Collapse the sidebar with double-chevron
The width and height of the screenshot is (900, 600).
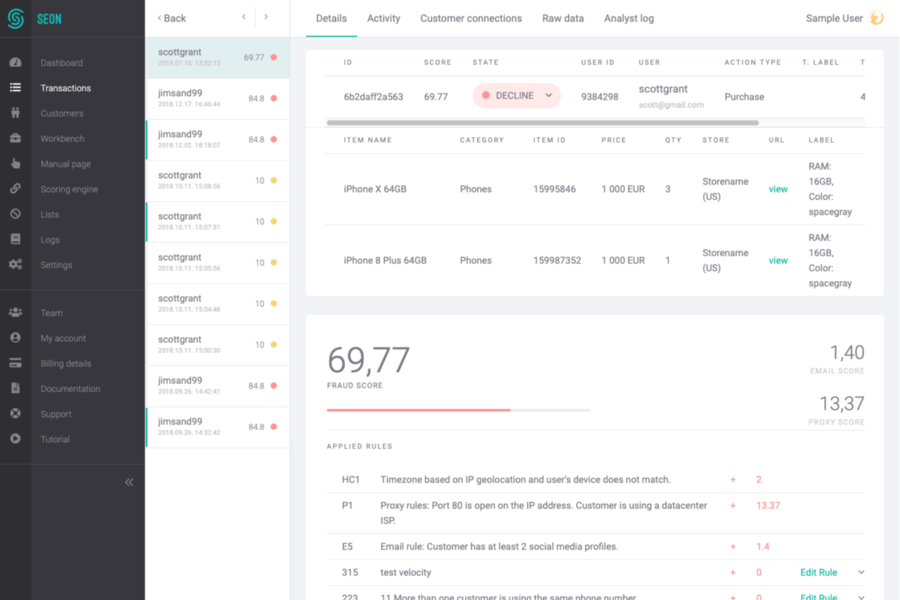pos(129,482)
